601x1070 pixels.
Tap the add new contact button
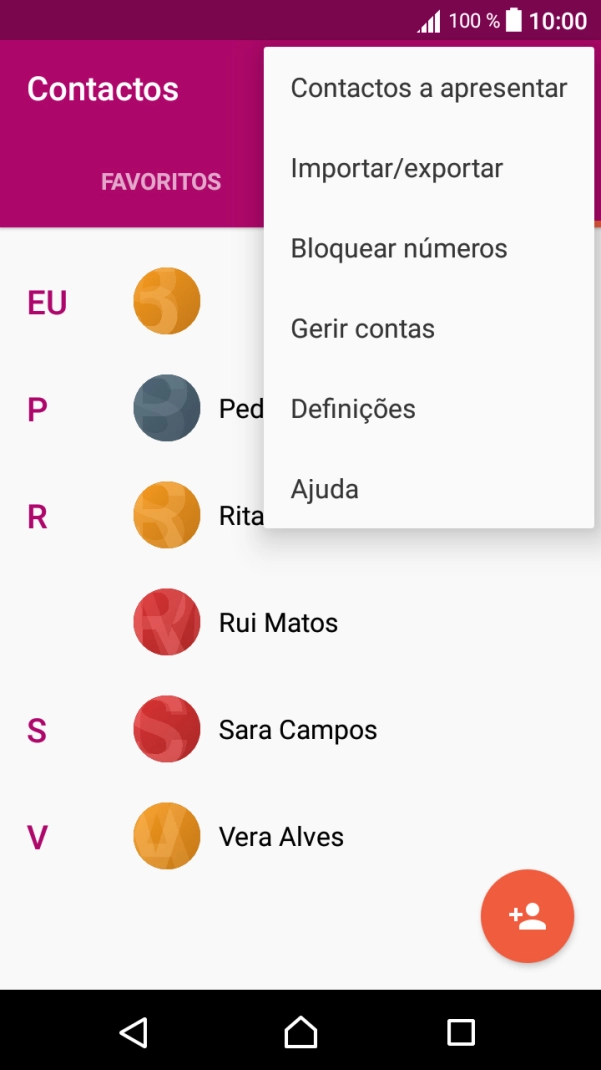tap(527, 916)
